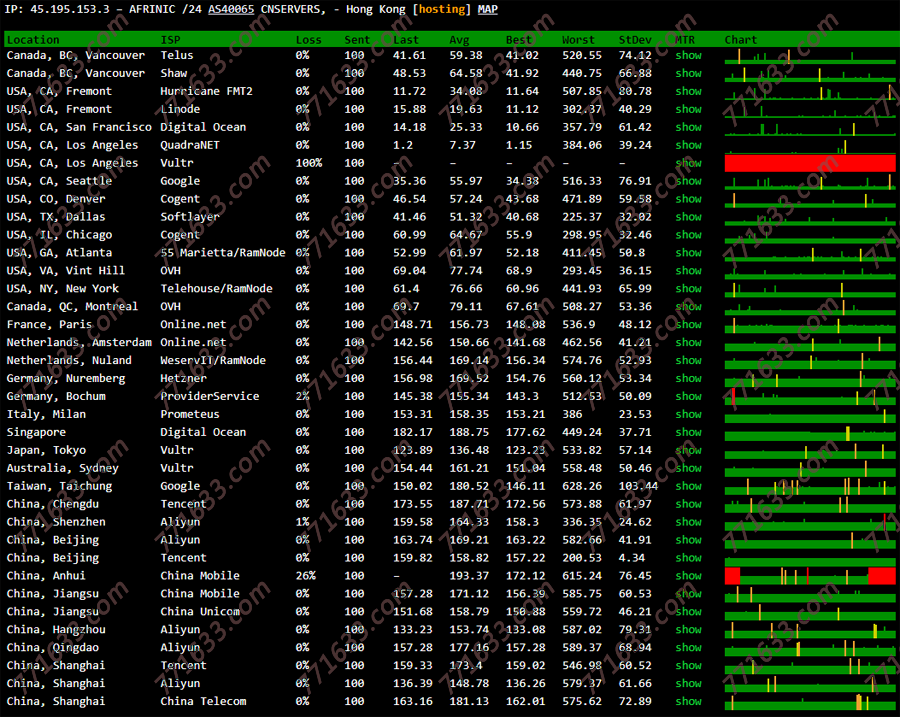Viewport: 900px width, 717px height.
Task: Show MTR for Nuremberg Hetzner row
Action: [x=688, y=378]
